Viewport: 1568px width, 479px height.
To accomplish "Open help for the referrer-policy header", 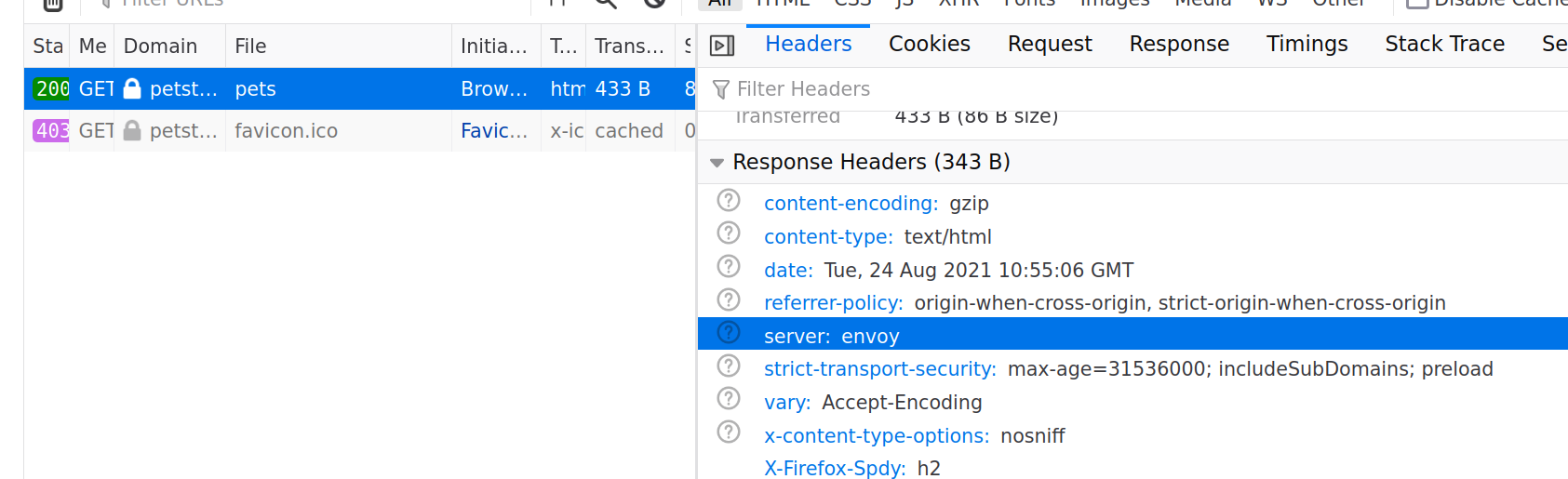I will [729, 299].
